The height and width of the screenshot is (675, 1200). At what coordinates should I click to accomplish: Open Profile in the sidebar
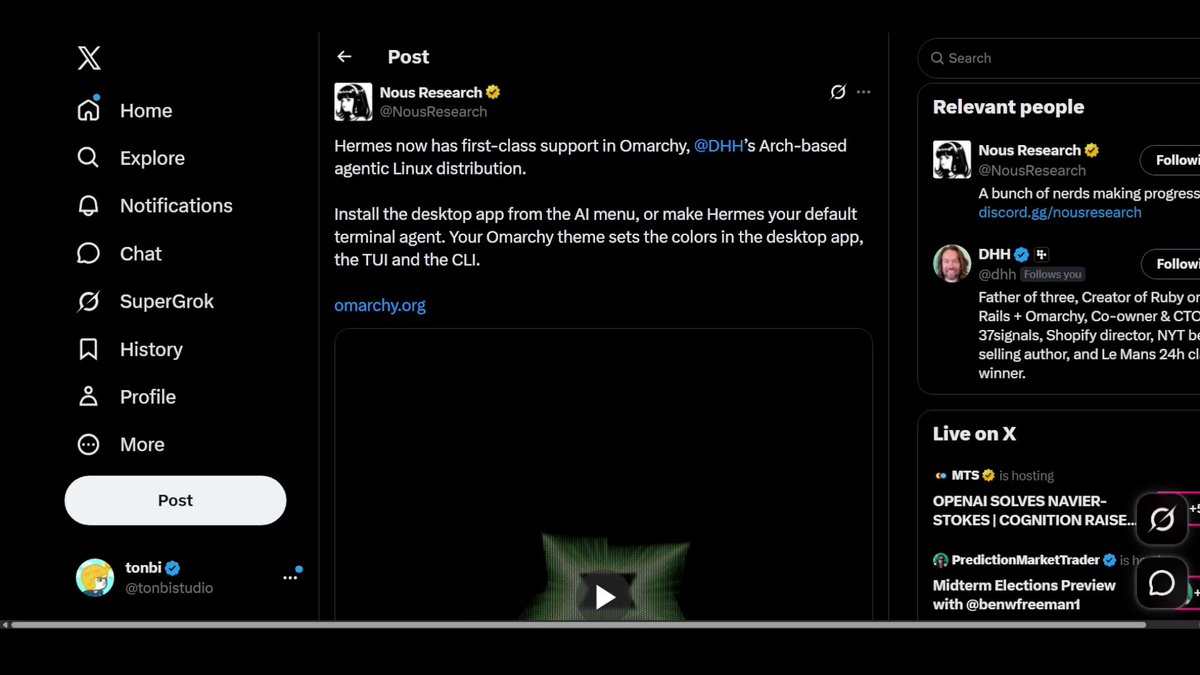tap(126, 397)
